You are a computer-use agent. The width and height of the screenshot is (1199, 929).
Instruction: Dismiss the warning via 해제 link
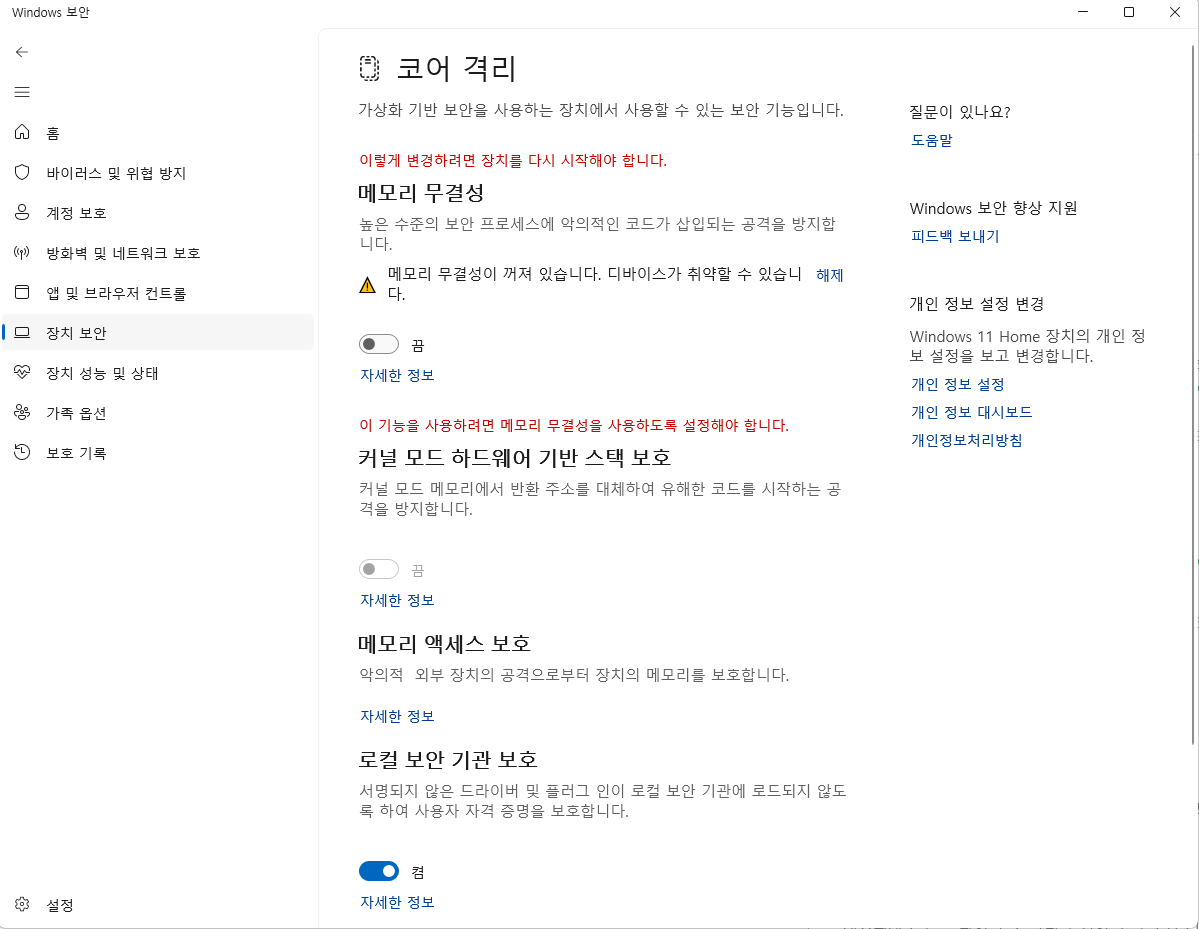[x=830, y=274]
